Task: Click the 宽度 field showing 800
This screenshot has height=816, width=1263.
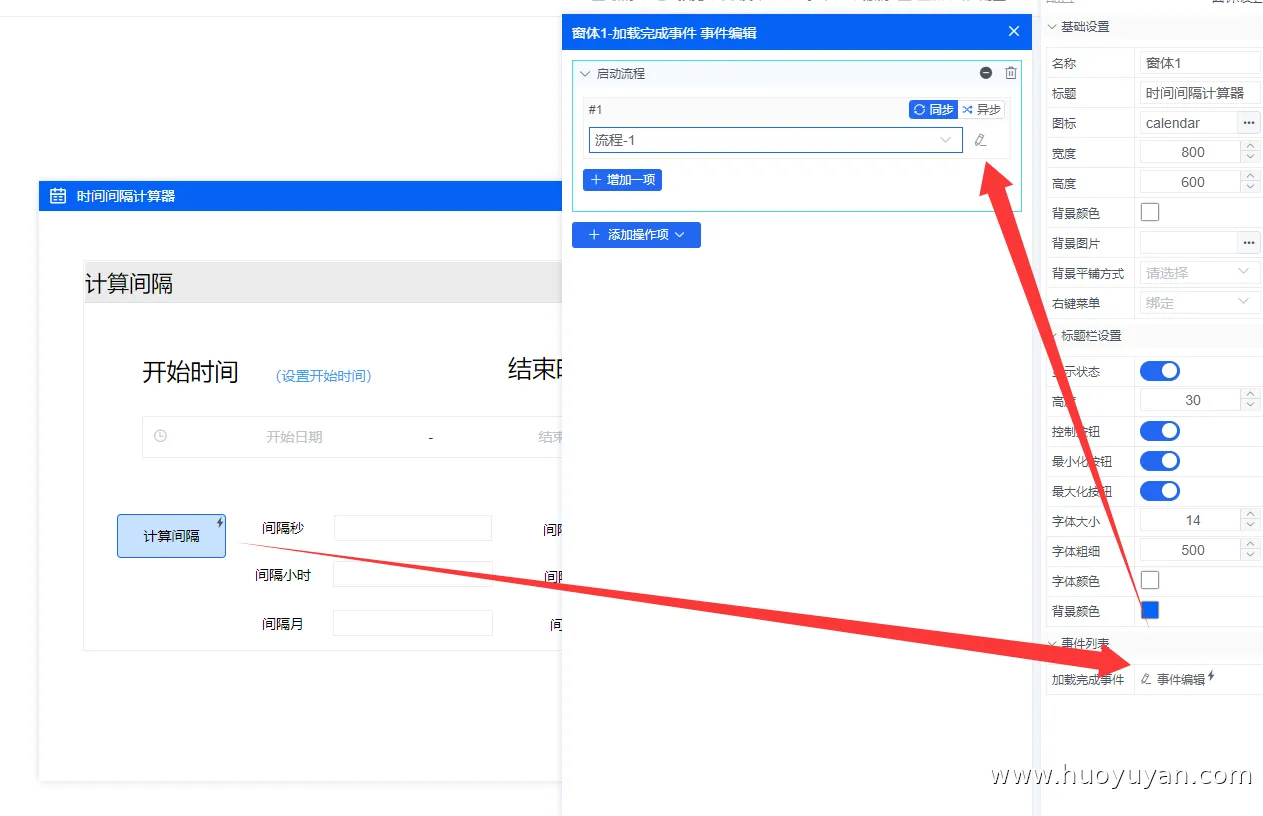Action: 1191,152
